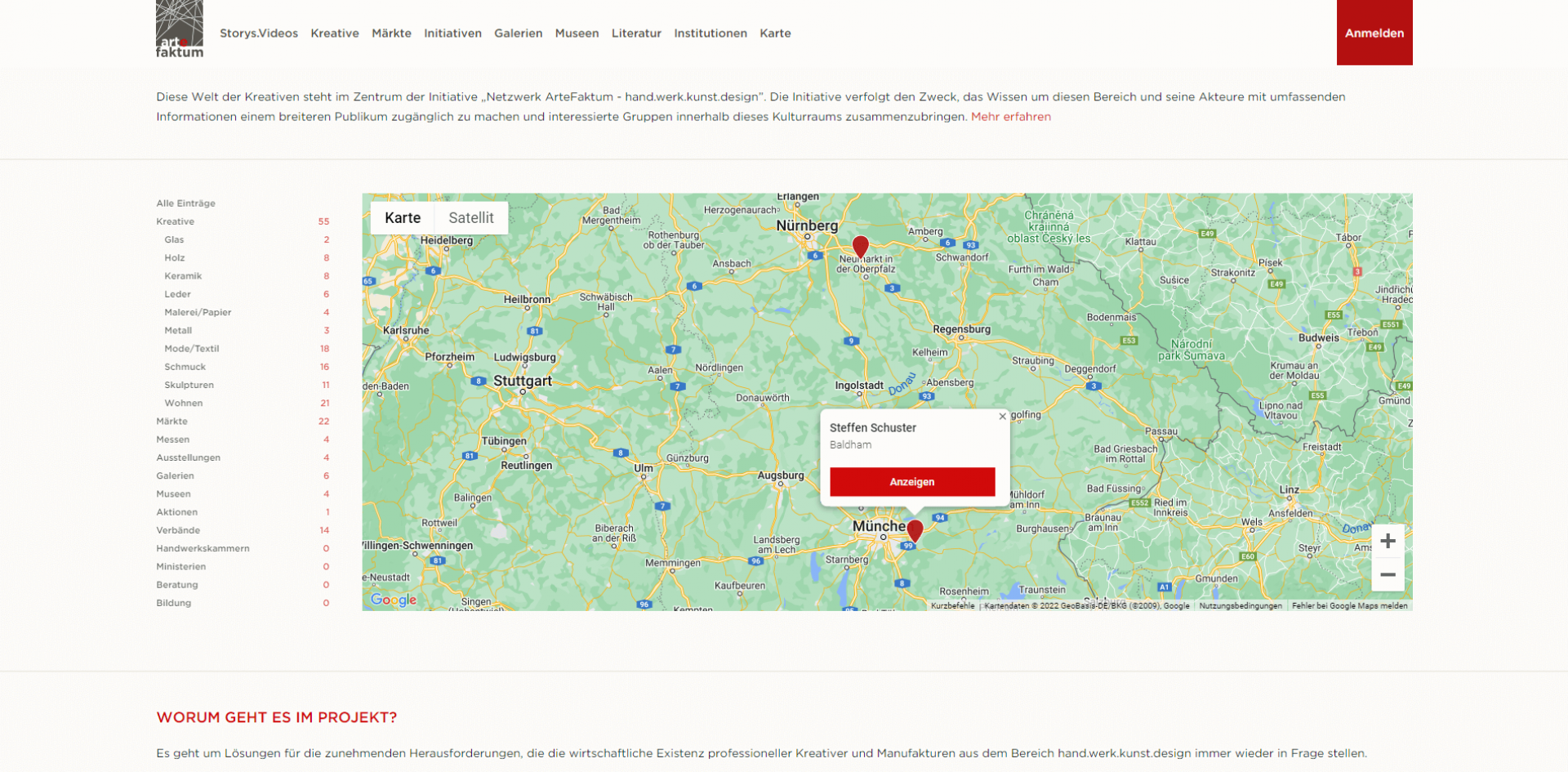The height and width of the screenshot is (772, 1568).
Task: Follow the Mehr erfahren link
Action: 1010,117
